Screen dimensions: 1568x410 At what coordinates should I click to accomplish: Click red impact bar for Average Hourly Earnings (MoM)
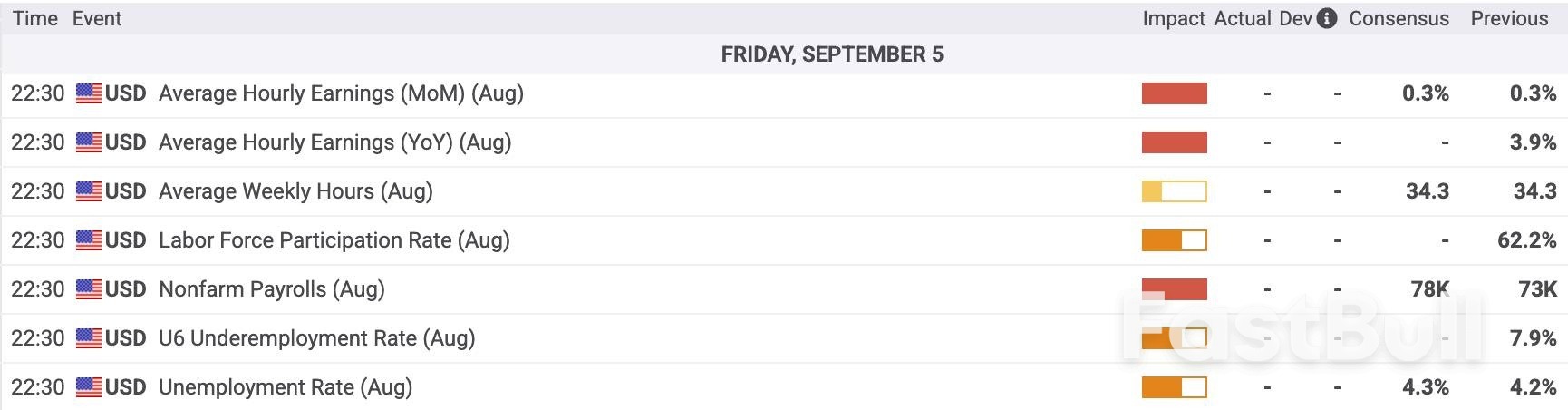[x=1174, y=93]
